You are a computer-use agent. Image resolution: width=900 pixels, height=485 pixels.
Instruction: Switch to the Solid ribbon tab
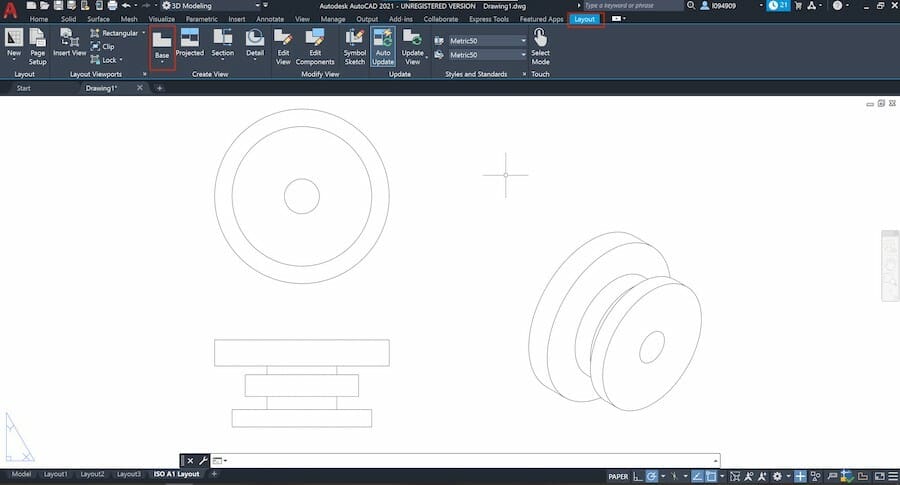[68, 19]
